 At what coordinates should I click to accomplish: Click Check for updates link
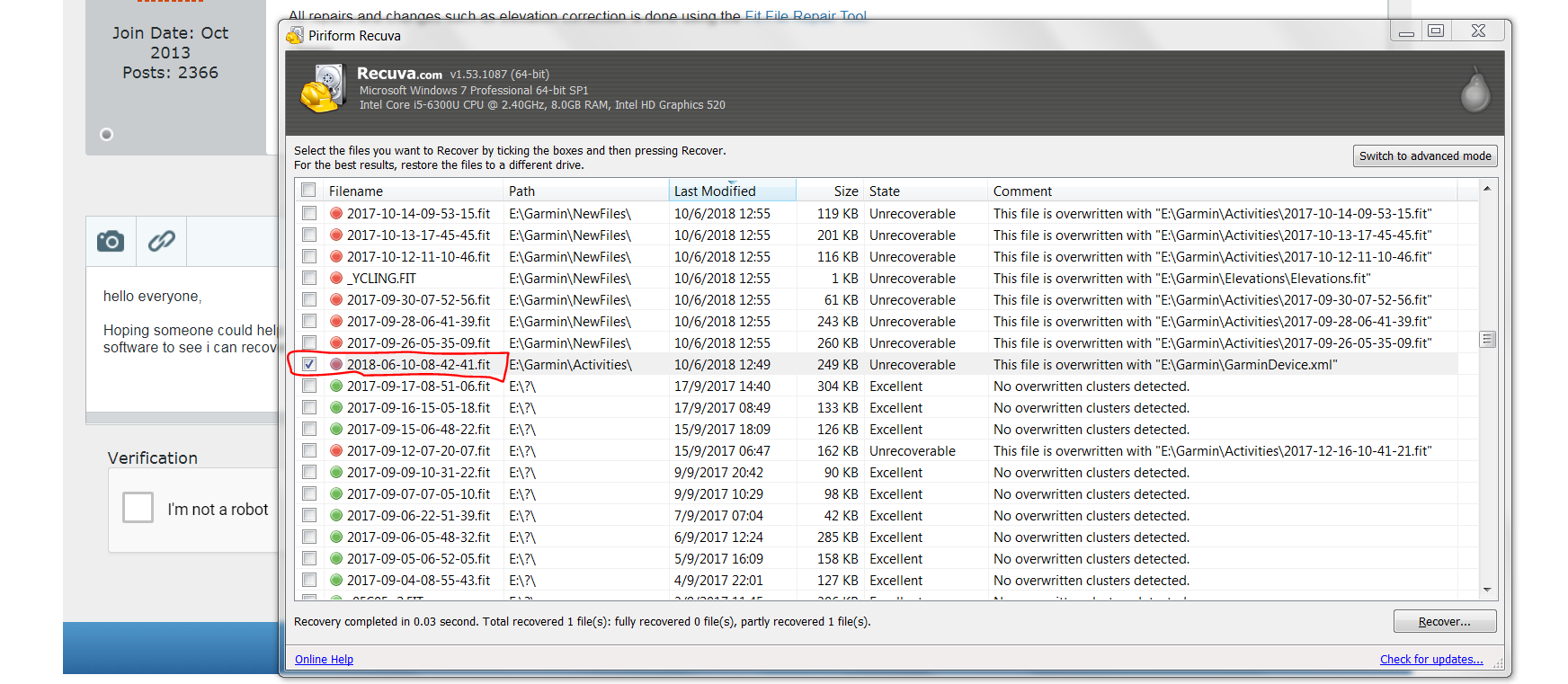click(1431, 660)
